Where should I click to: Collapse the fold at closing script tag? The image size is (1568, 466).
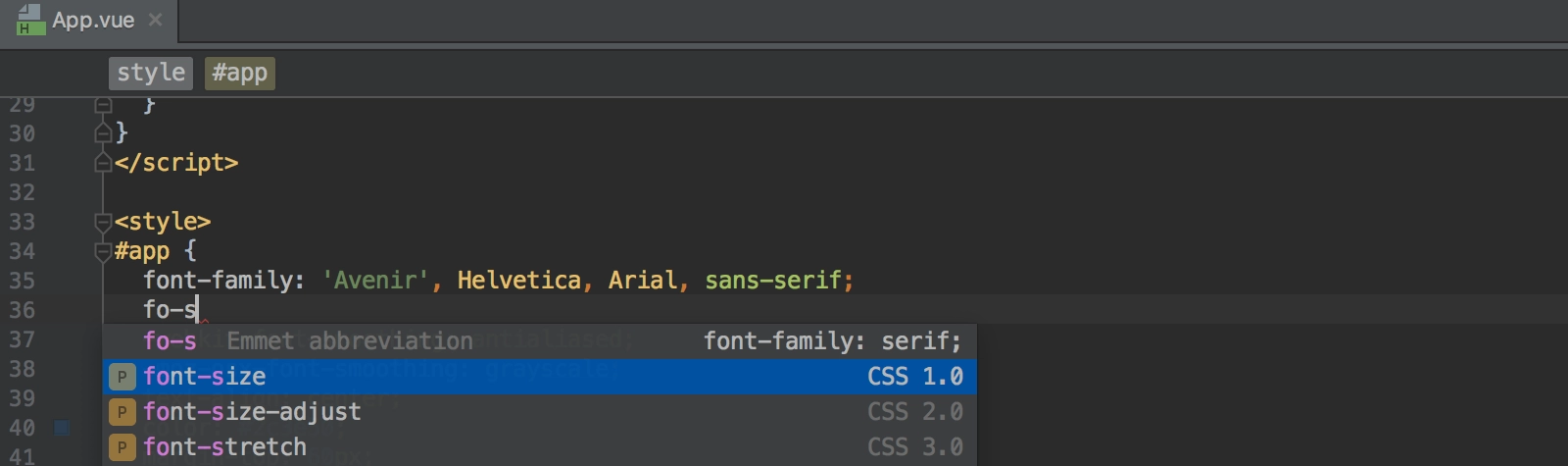pyautogui.click(x=103, y=163)
